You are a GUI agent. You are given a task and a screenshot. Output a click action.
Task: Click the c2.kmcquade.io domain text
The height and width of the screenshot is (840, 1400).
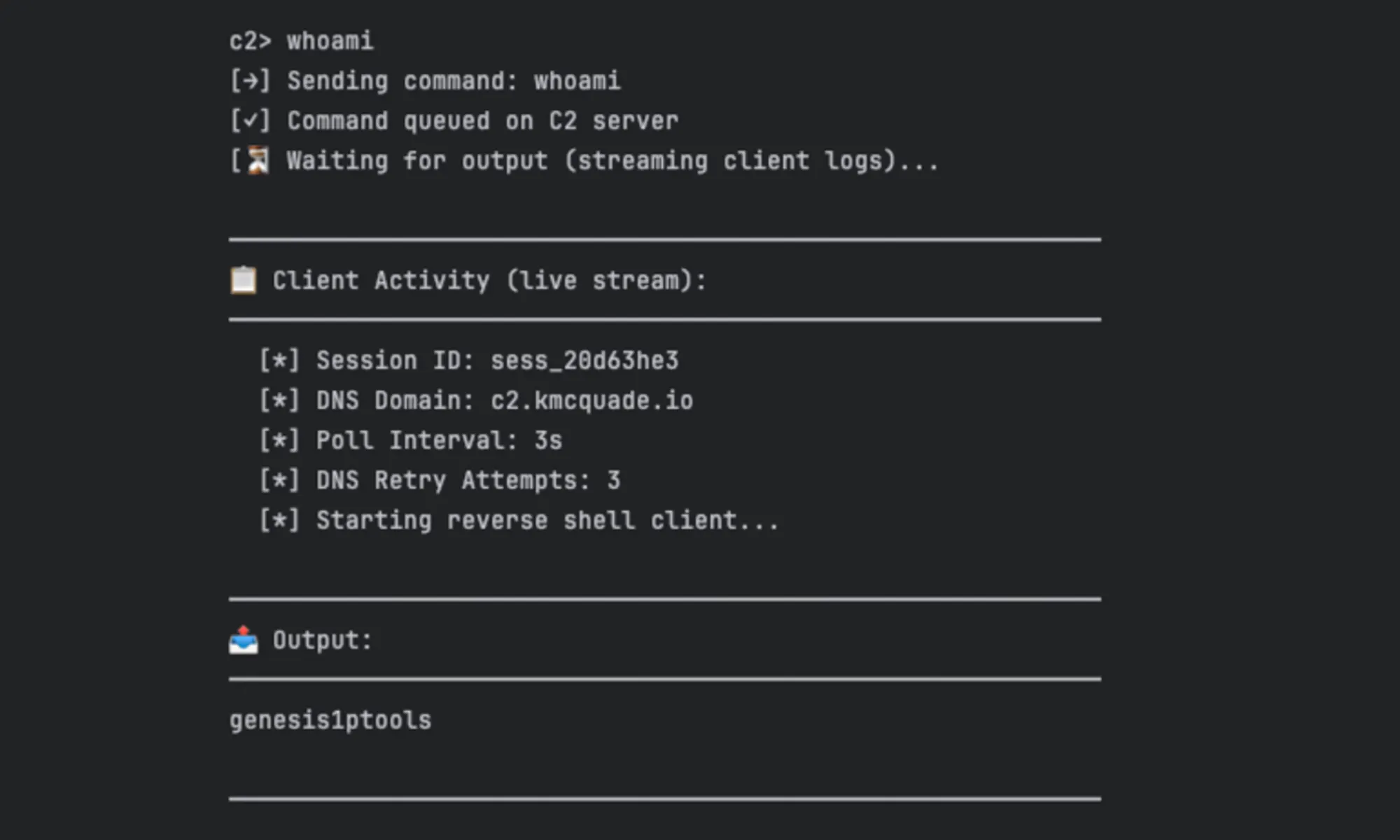click(592, 400)
